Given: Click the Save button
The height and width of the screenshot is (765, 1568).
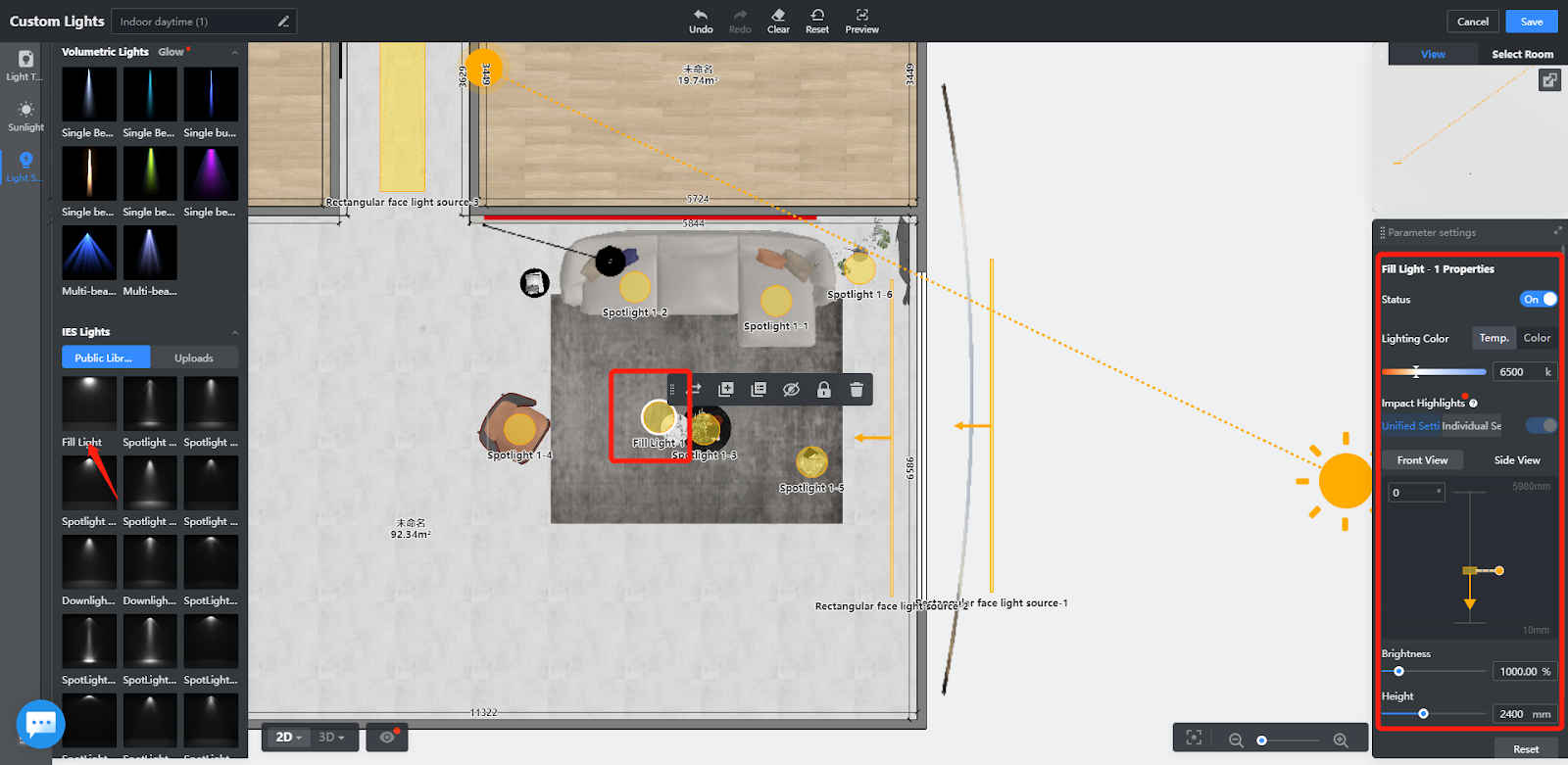Looking at the screenshot, I should [1532, 22].
